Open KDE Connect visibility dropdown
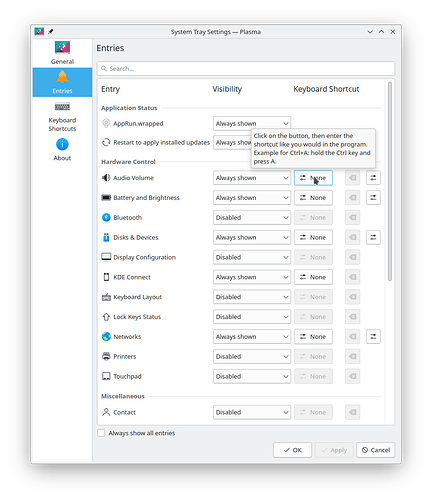The width and height of the screenshot is (431, 500). (252, 277)
